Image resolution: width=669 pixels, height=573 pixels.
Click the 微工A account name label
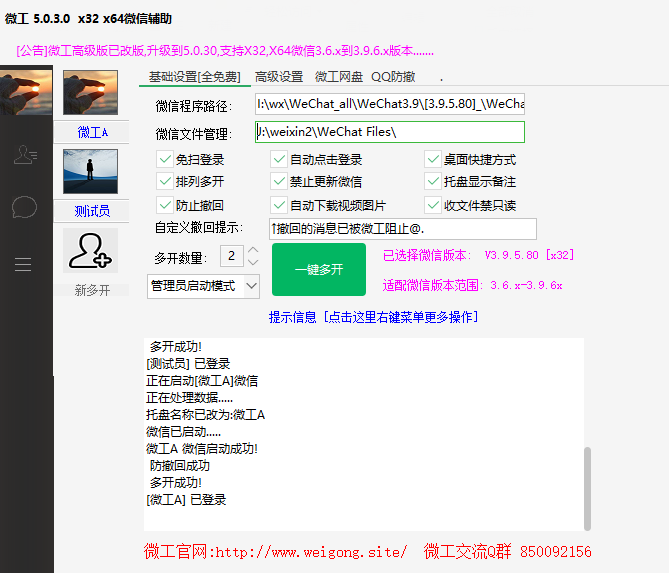(x=93, y=132)
